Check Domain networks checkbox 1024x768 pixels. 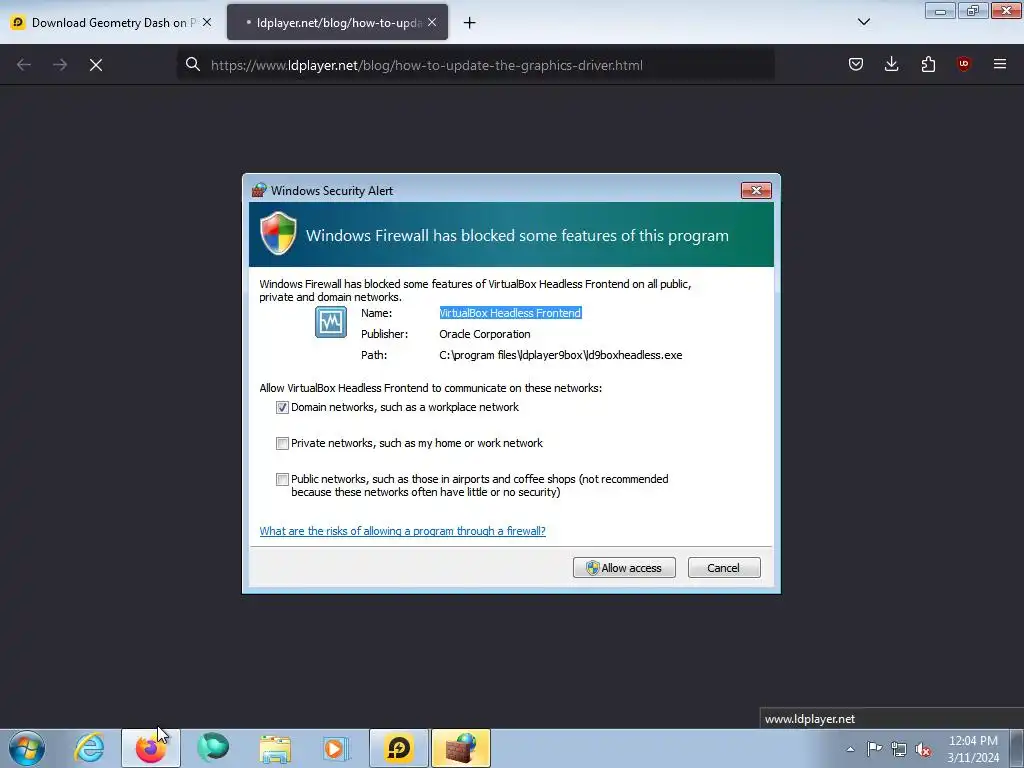click(282, 408)
